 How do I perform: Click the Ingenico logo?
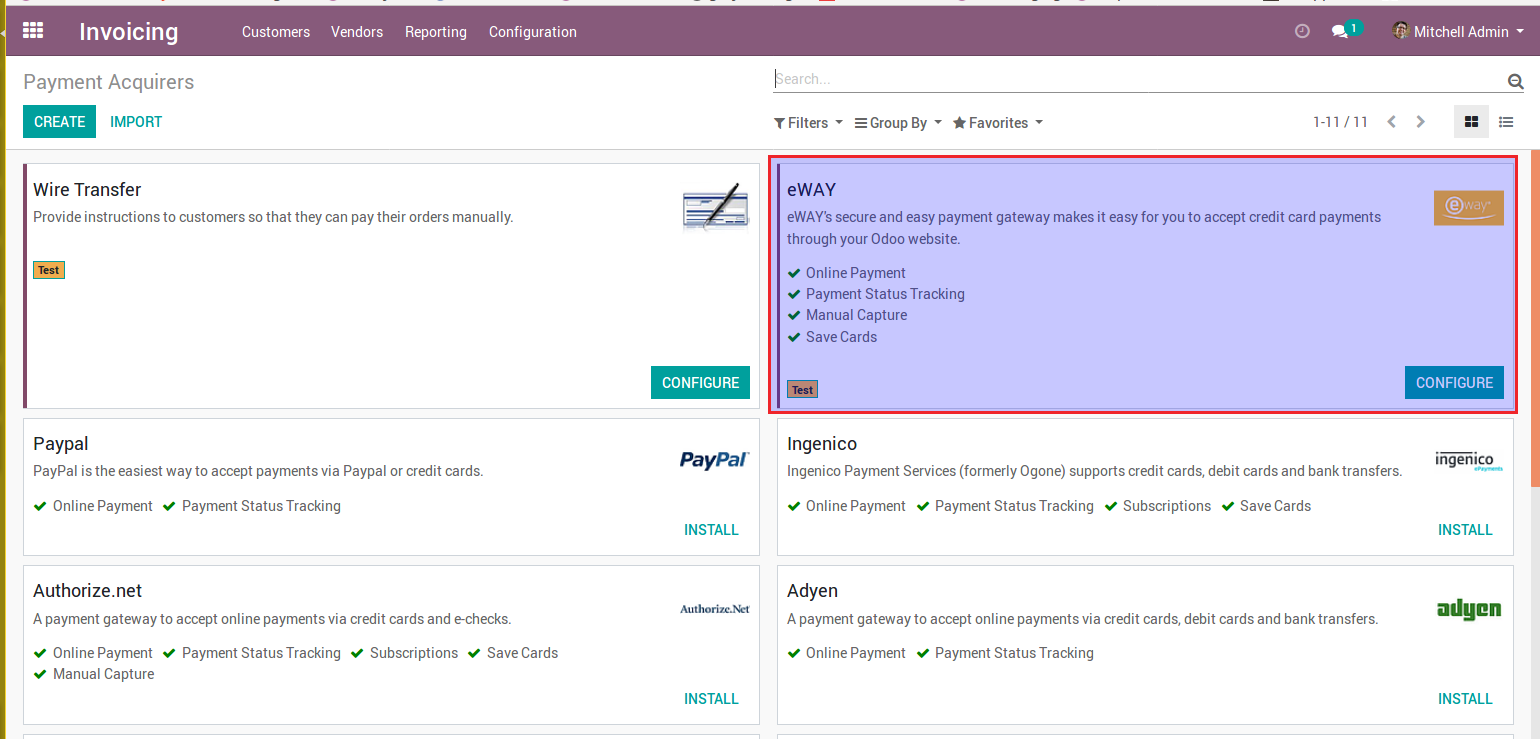(x=1469, y=460)
